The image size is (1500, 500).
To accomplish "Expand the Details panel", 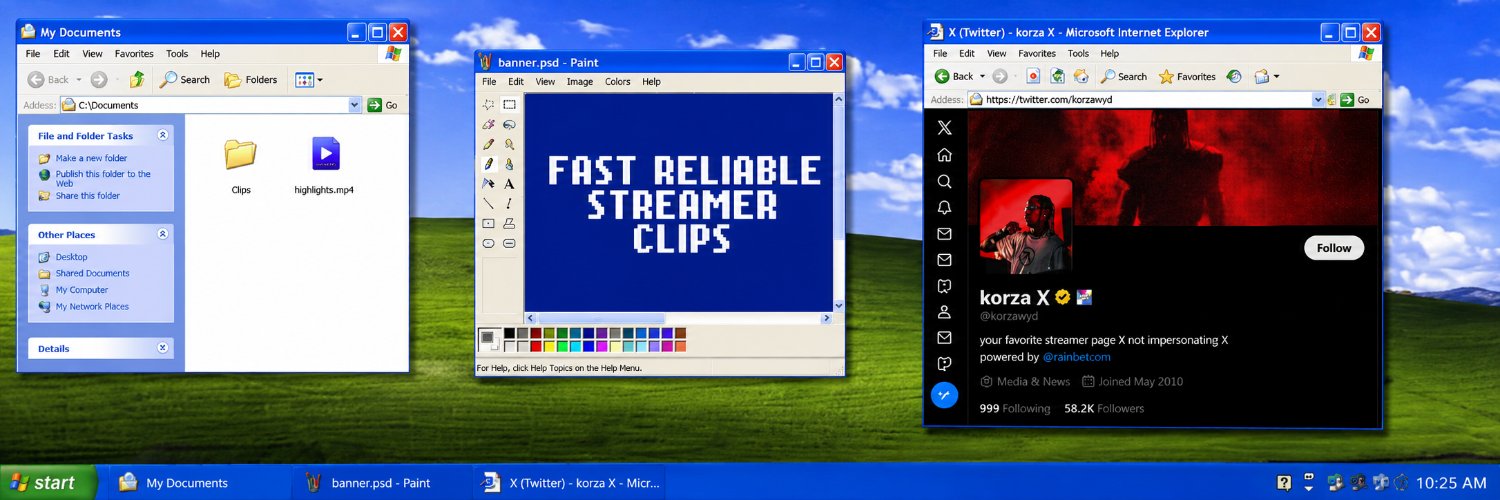I will (x=162, y=348).
